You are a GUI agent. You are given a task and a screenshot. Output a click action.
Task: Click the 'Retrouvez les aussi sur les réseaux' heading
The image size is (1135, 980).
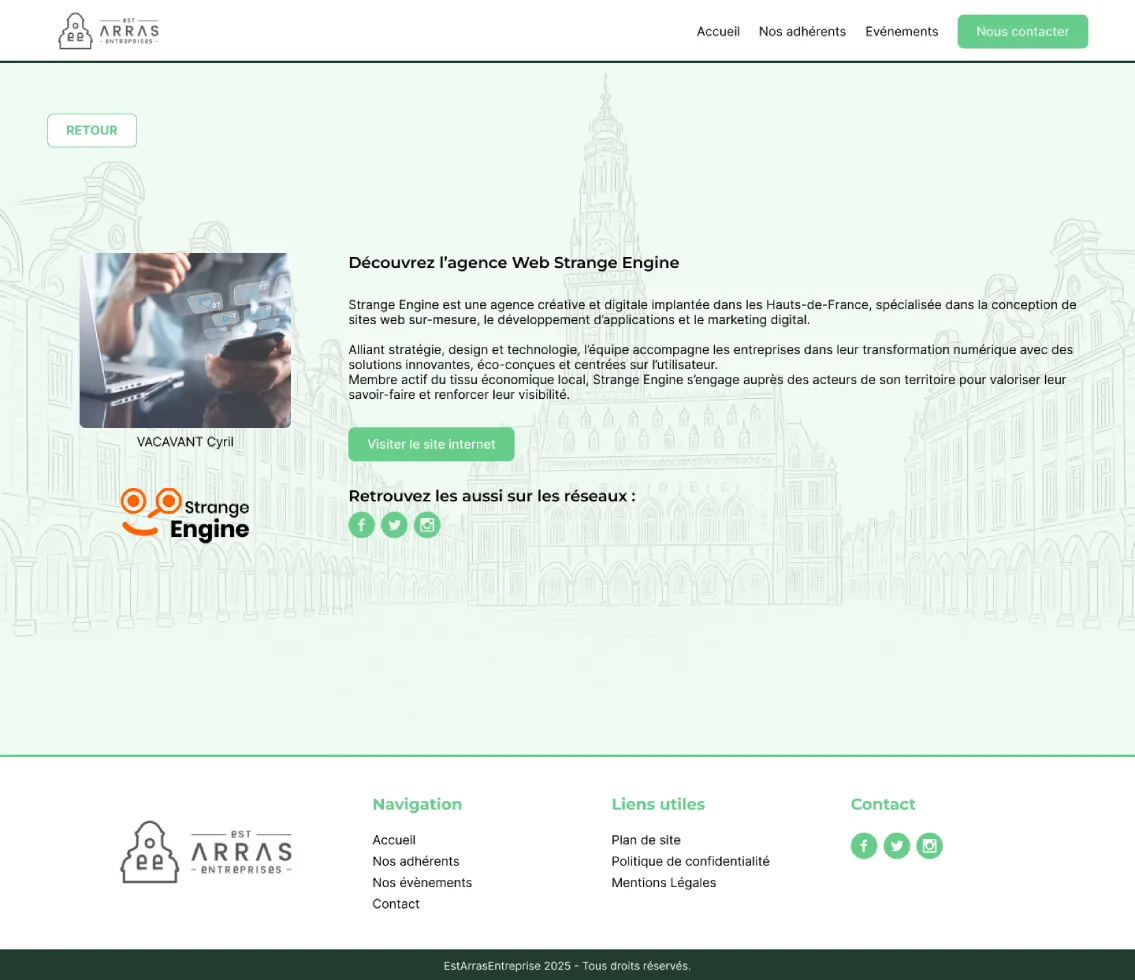tap(492, 496)
